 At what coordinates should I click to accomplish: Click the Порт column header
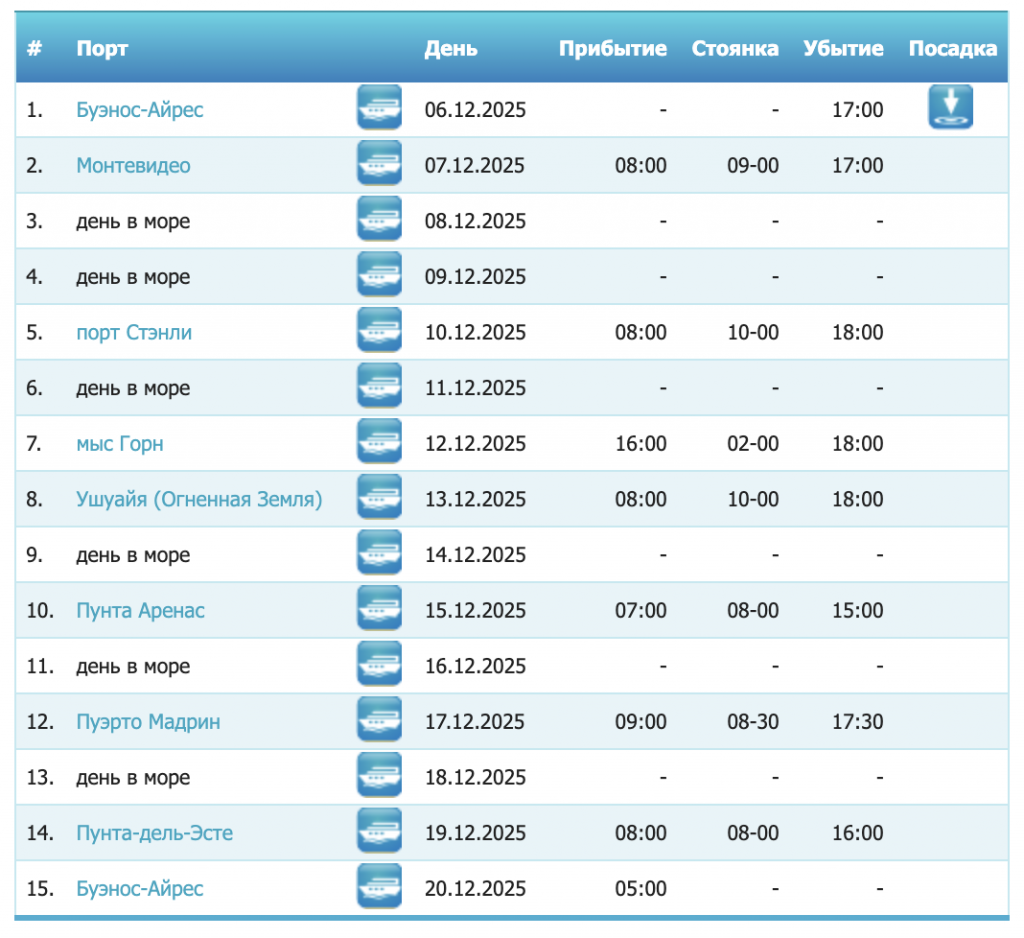pos(102,48)
